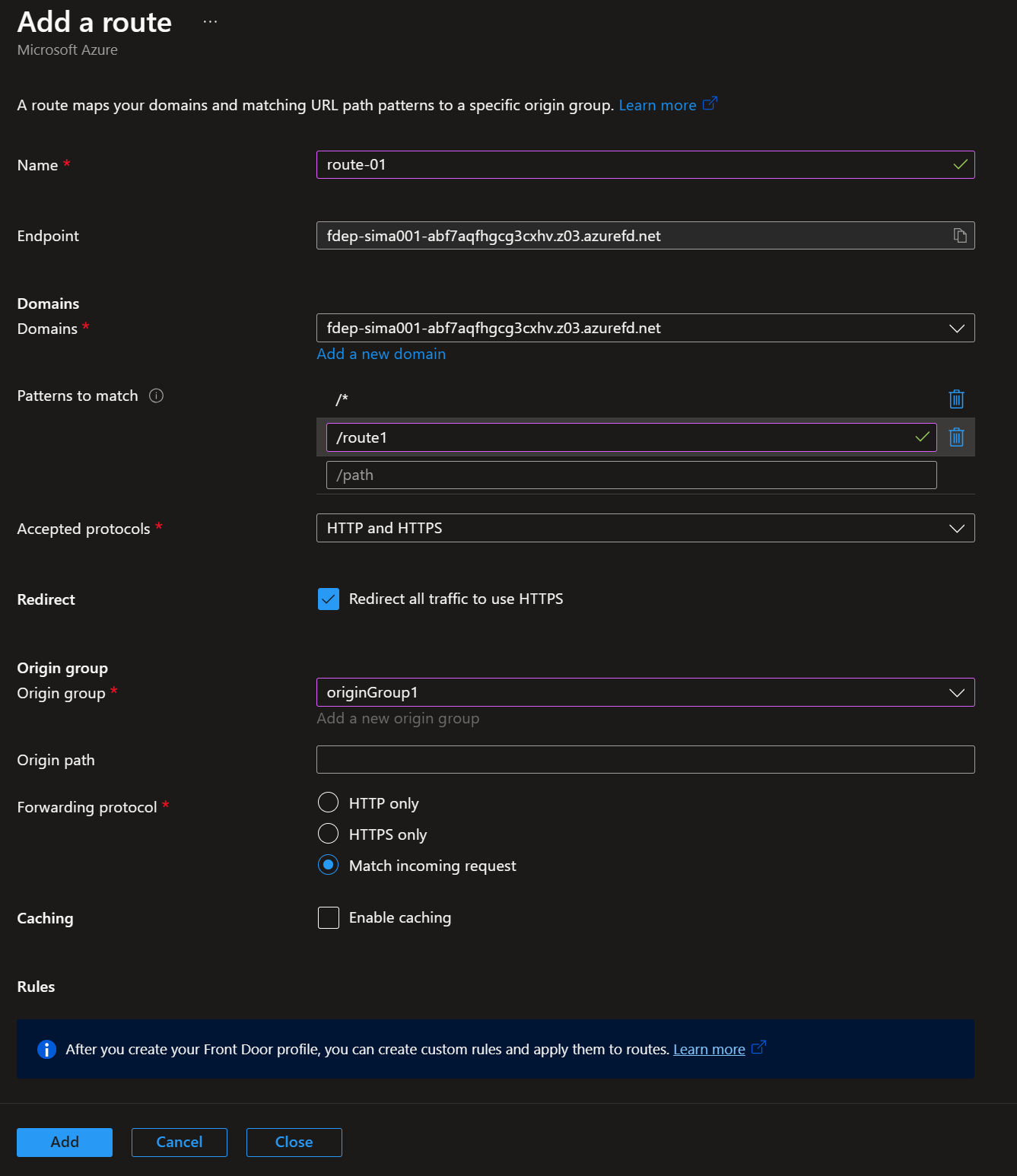1017x1176 pixels.
Task: Delete the /* pattern using trash icon
Action: [956, 399]
